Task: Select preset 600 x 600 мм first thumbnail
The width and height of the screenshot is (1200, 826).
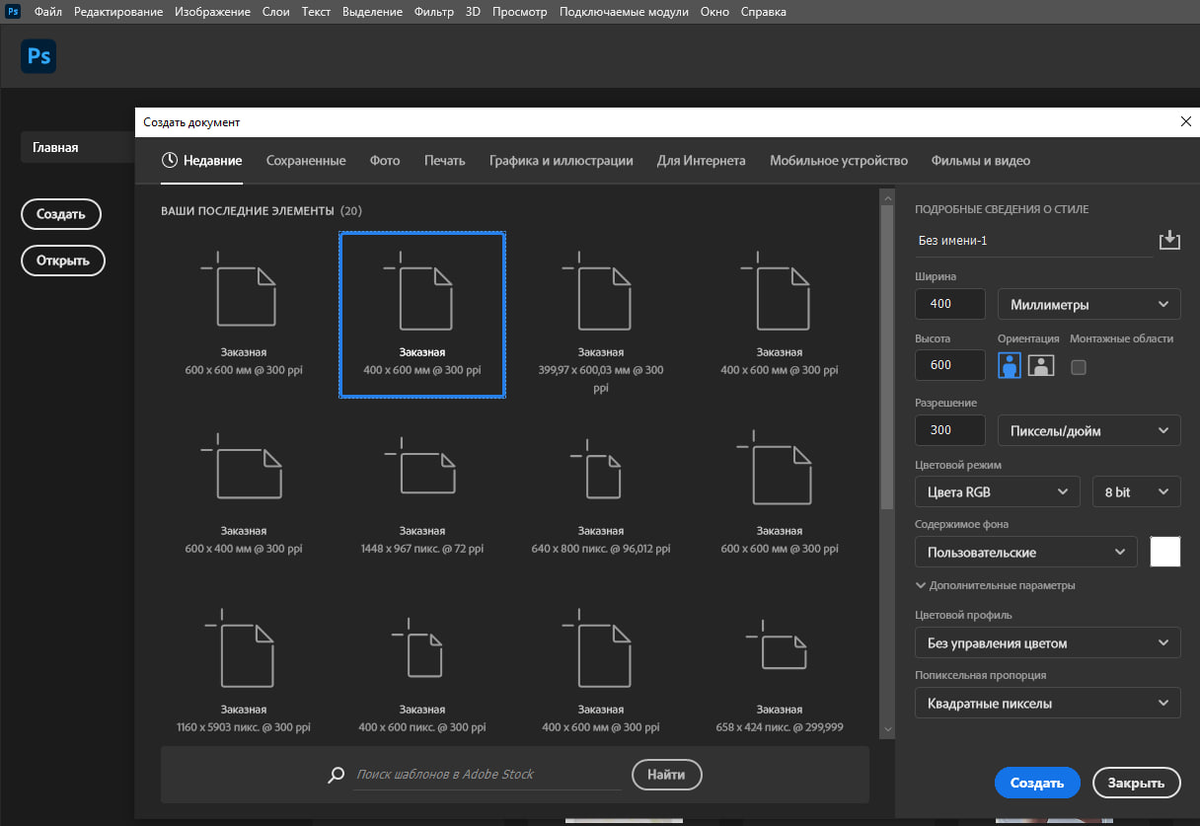Action: pyautogui.click(x=244, y=314)
